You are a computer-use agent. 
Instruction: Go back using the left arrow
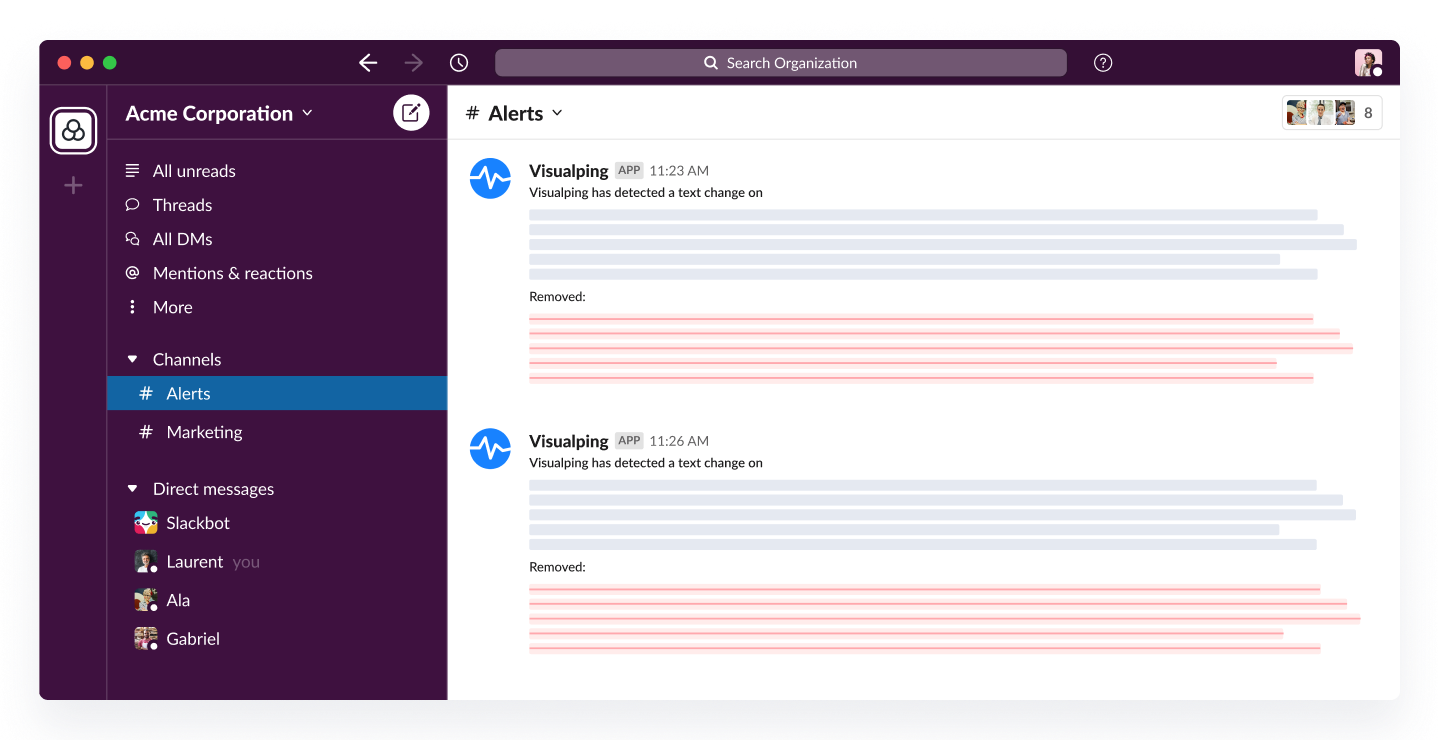coord(368,63)
